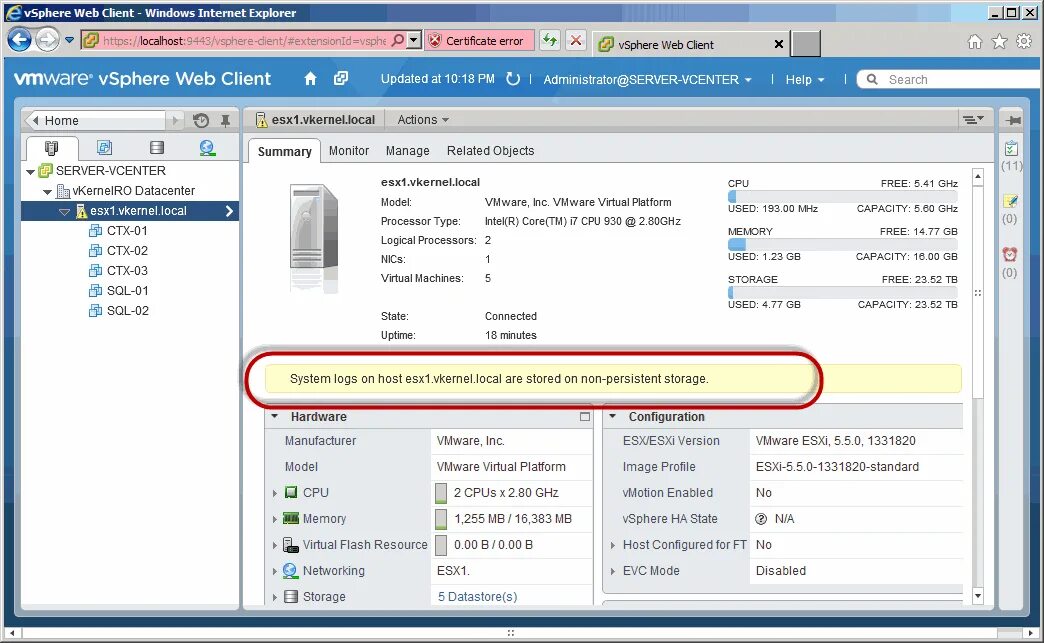Close the vSphere Web Client browser tab
This screenshot has height=643, width=1044.
778,44
